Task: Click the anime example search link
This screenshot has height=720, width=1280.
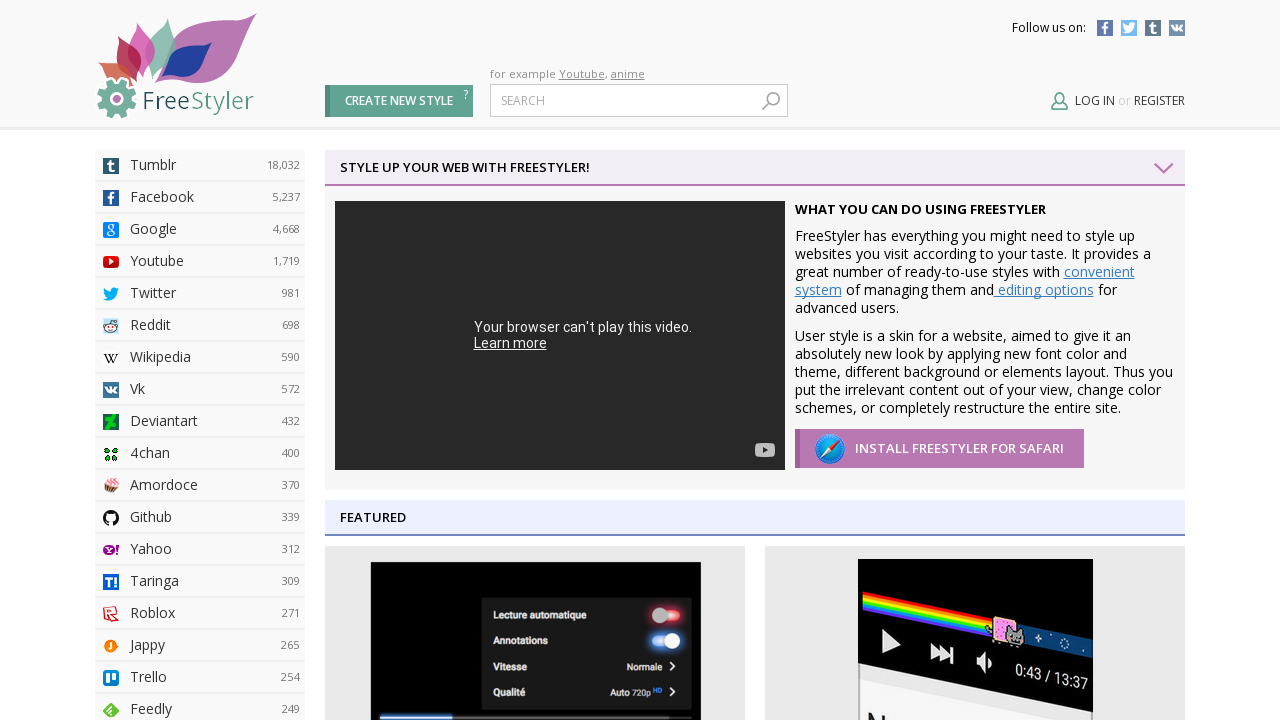Action: point(628,74)
